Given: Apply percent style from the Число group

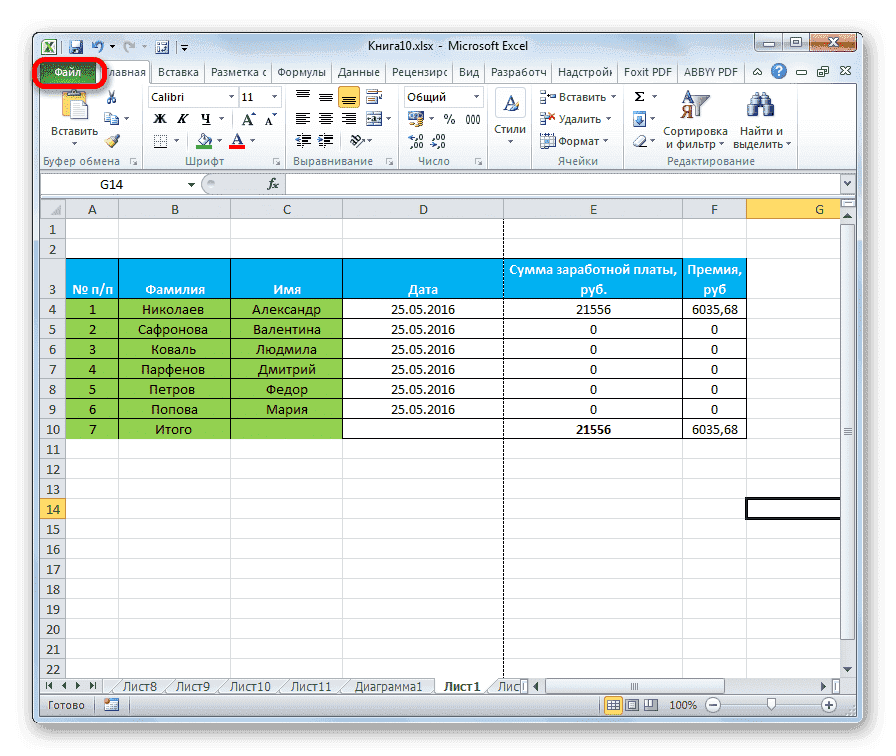Looking at the screenshot, I should (x=452, y=120).
